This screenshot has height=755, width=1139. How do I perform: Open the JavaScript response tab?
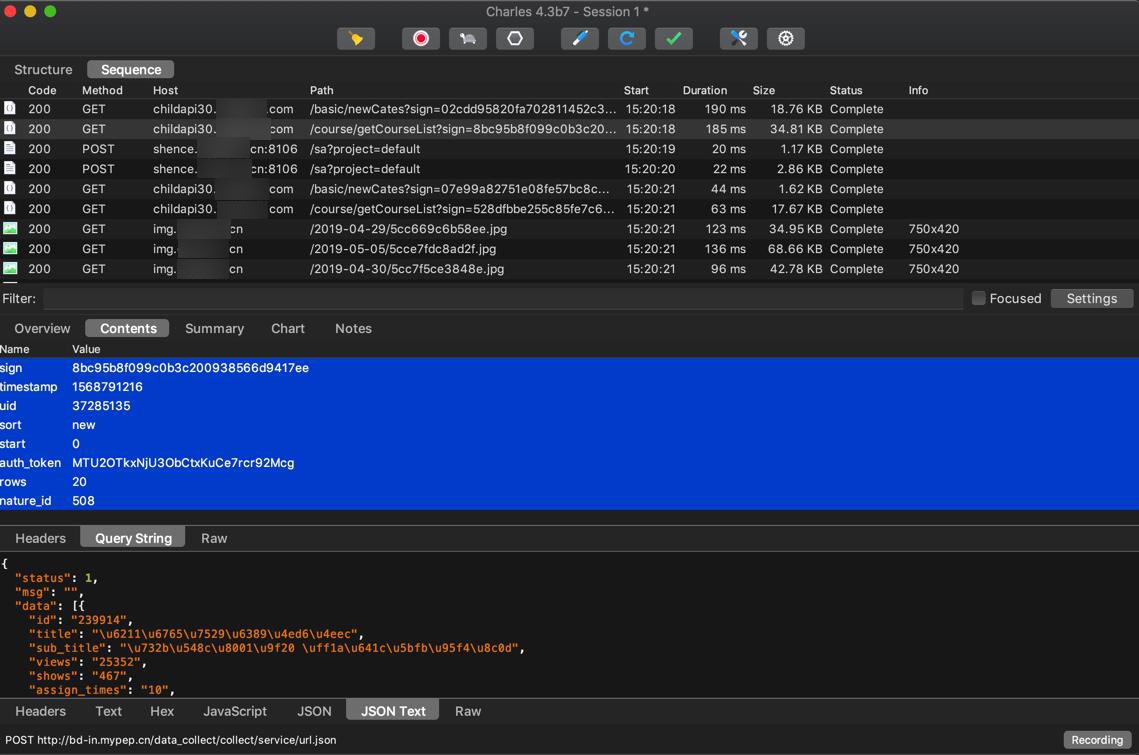point(235,711)
